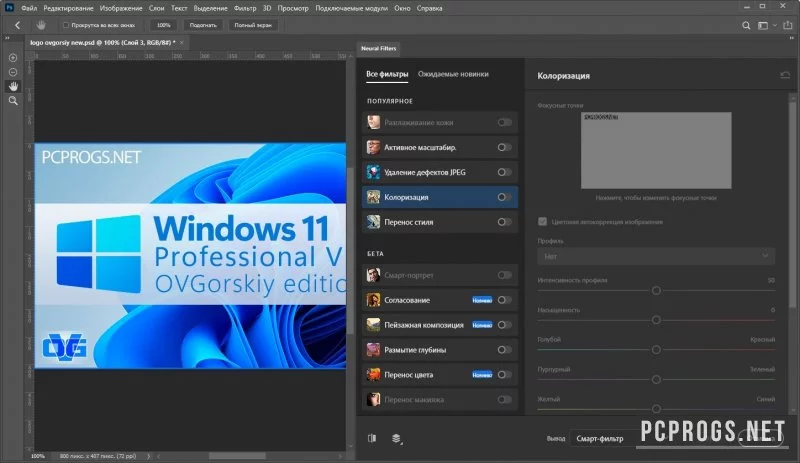Click the back arrow in options bar

click(17, 25)
